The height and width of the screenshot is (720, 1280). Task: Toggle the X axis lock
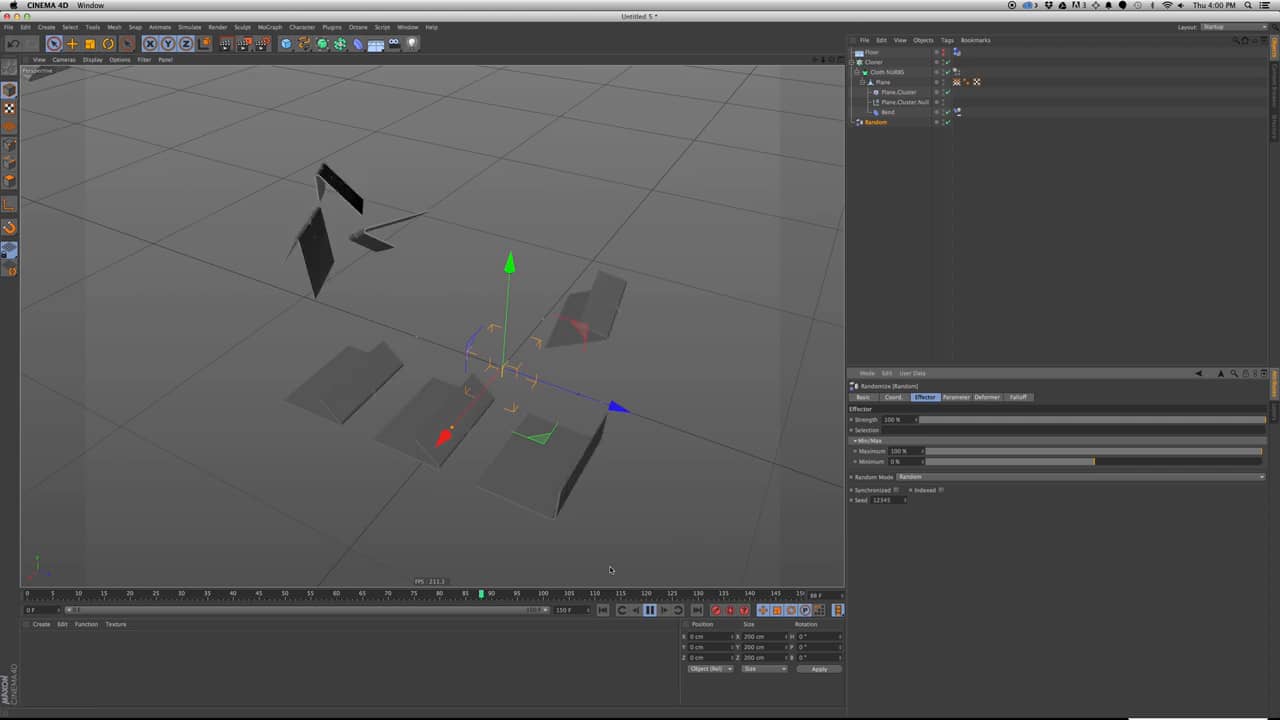[x=150, y=44]
